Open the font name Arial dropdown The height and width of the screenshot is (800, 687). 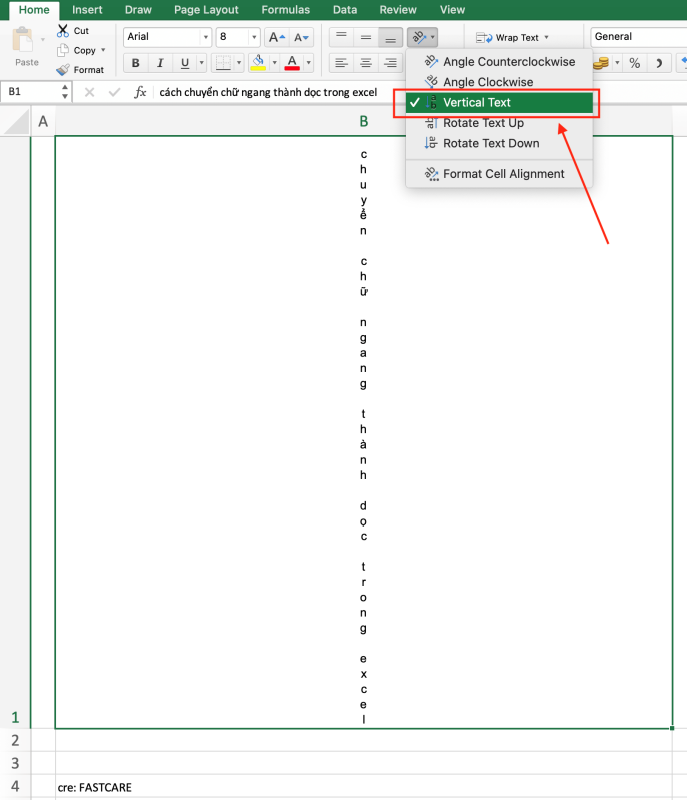pyautogui.click(x=206, y=37)
